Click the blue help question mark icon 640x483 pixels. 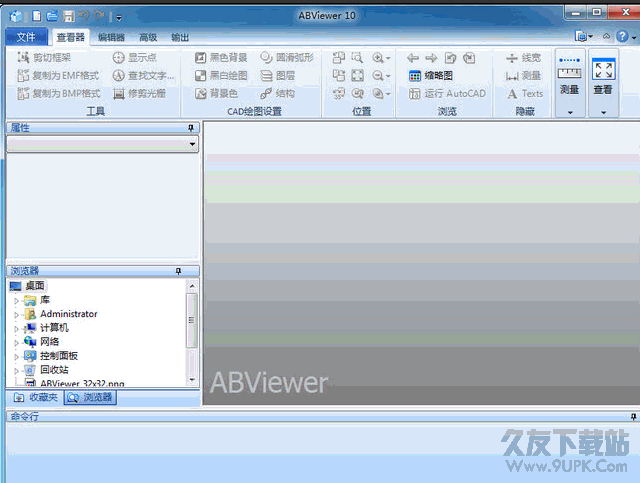coord(622,37)
